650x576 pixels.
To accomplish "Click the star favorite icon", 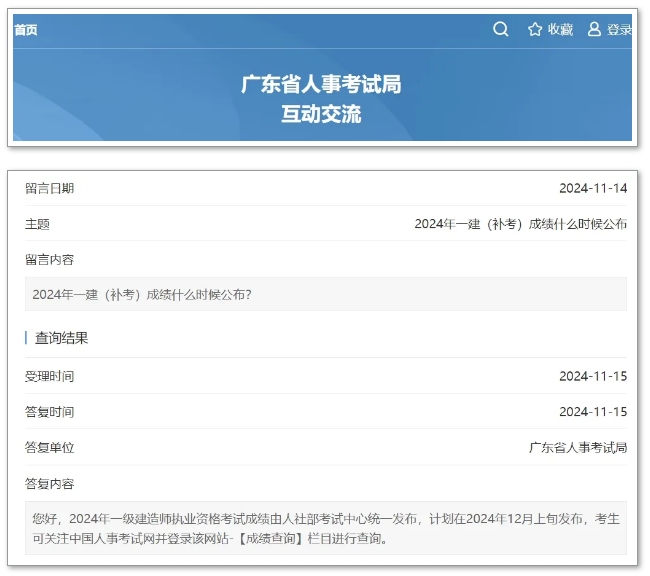I will [535, 29].
